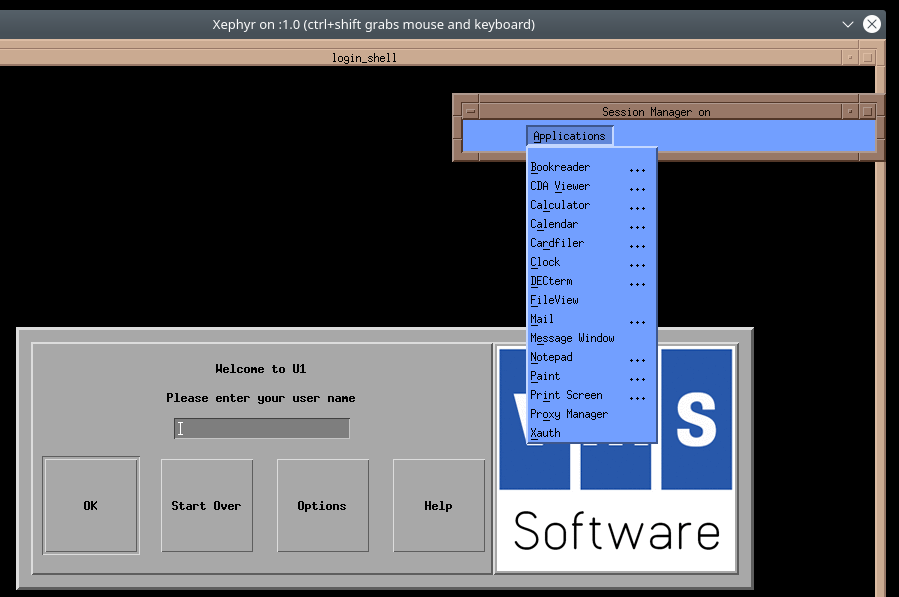
Task: Open the Paint application
Action: pyautogui.click(x=545, y=376)
